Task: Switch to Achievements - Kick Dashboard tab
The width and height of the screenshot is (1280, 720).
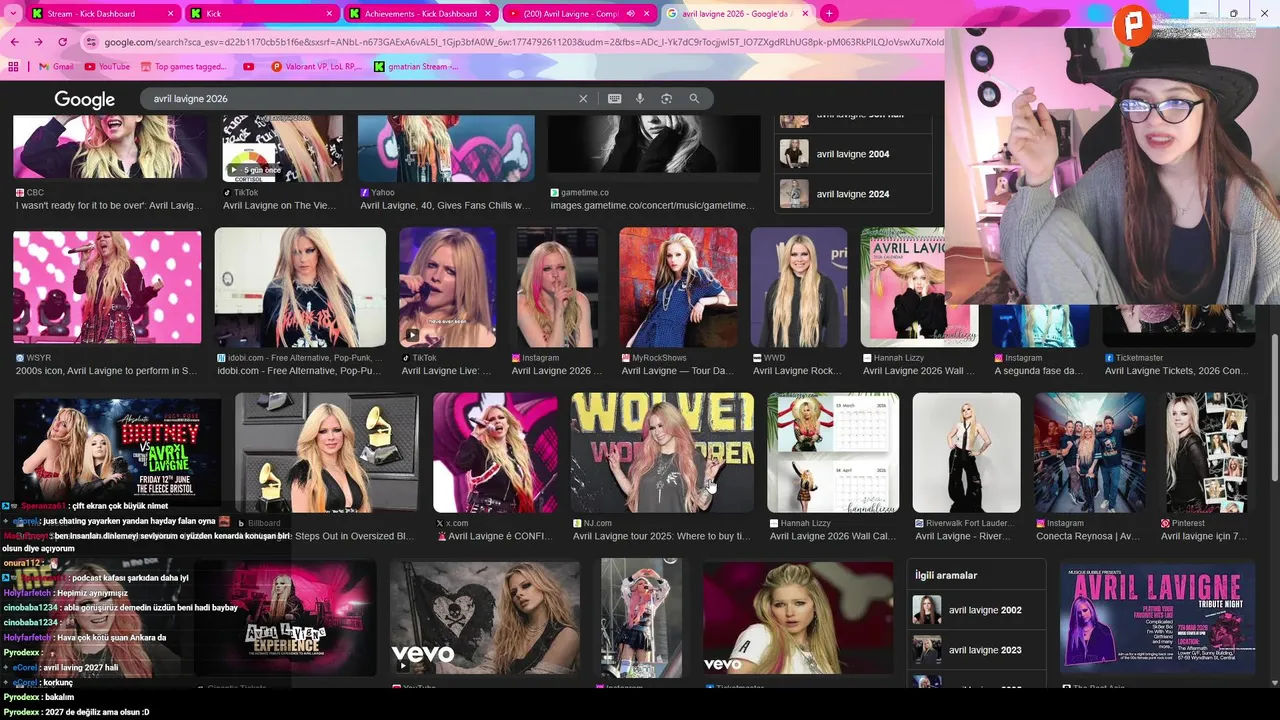Action: coord(421,14)
